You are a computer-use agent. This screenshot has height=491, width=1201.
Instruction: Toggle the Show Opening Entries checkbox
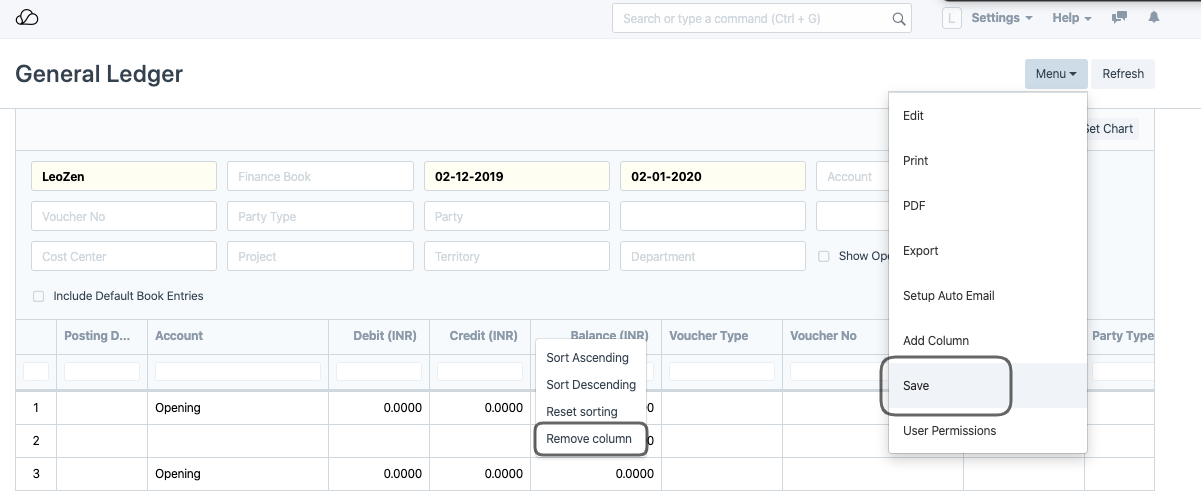point(824,256)
